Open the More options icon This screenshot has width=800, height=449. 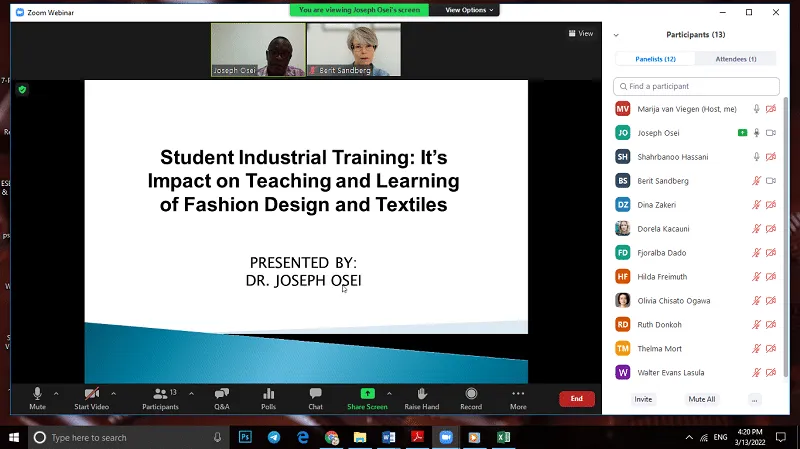[x=518, y=394]
